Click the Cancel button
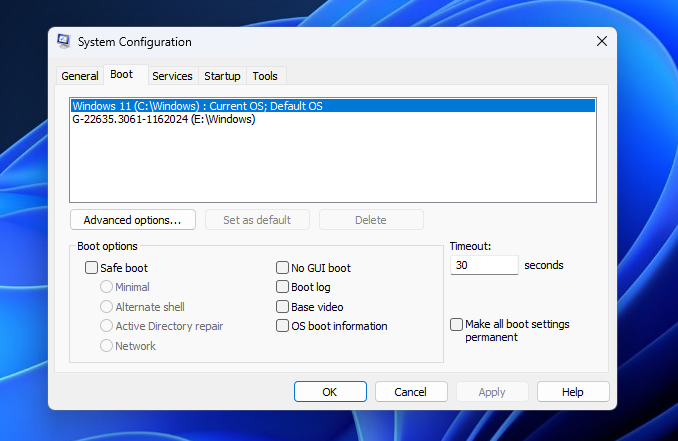Screen dimensions: 678x441 [x=411, y=392]
